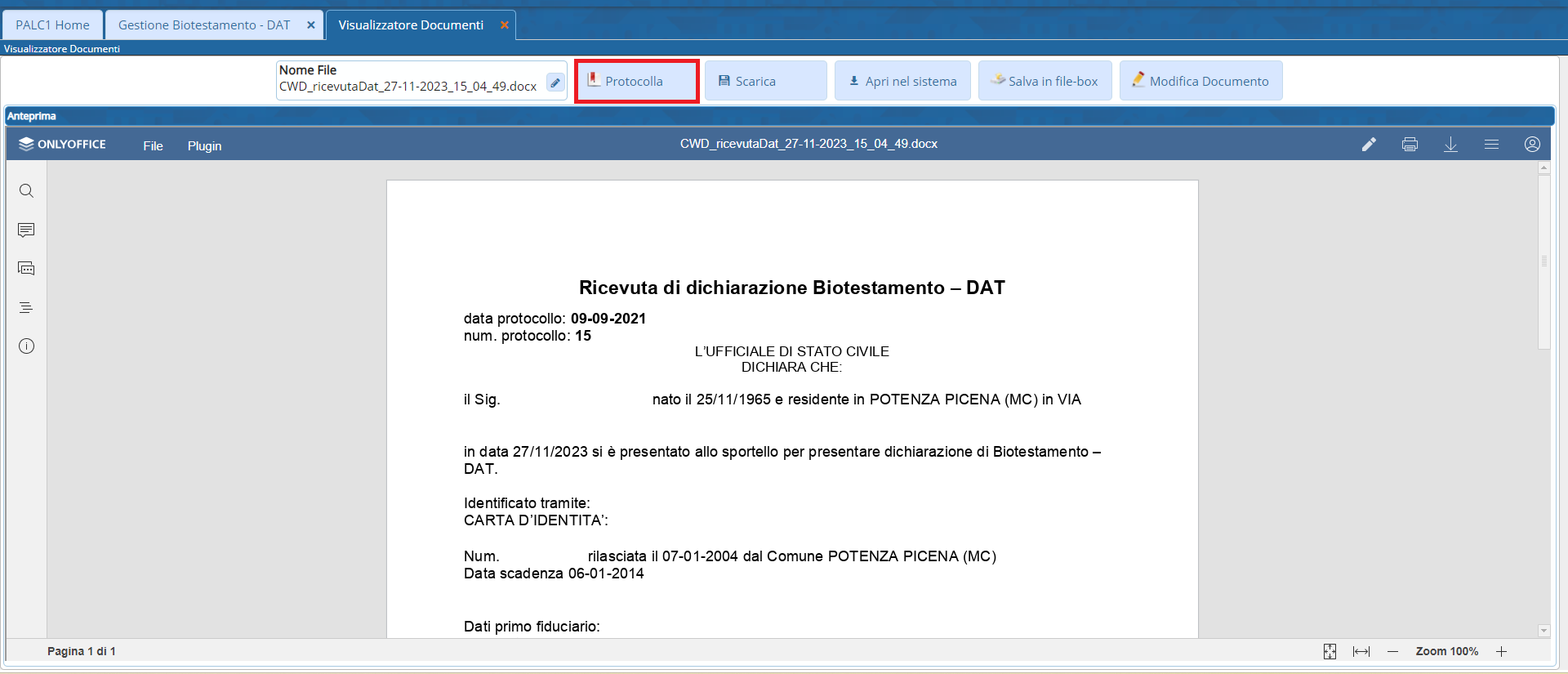This screenshot has width=1568, height=674.
Task: Open the document info icon
Action: pos(26,346)
